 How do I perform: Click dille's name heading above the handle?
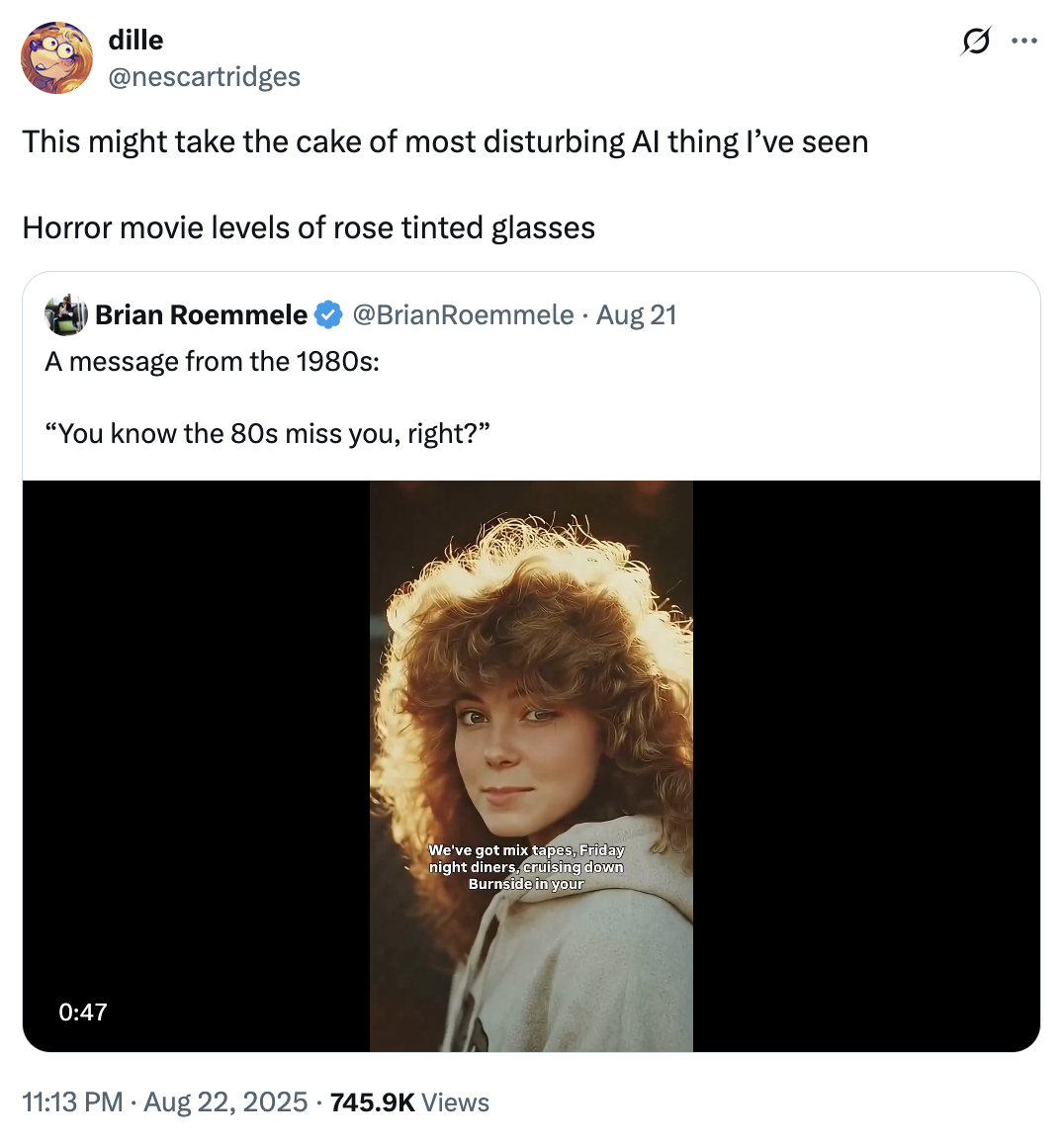(x=135, y=41)
